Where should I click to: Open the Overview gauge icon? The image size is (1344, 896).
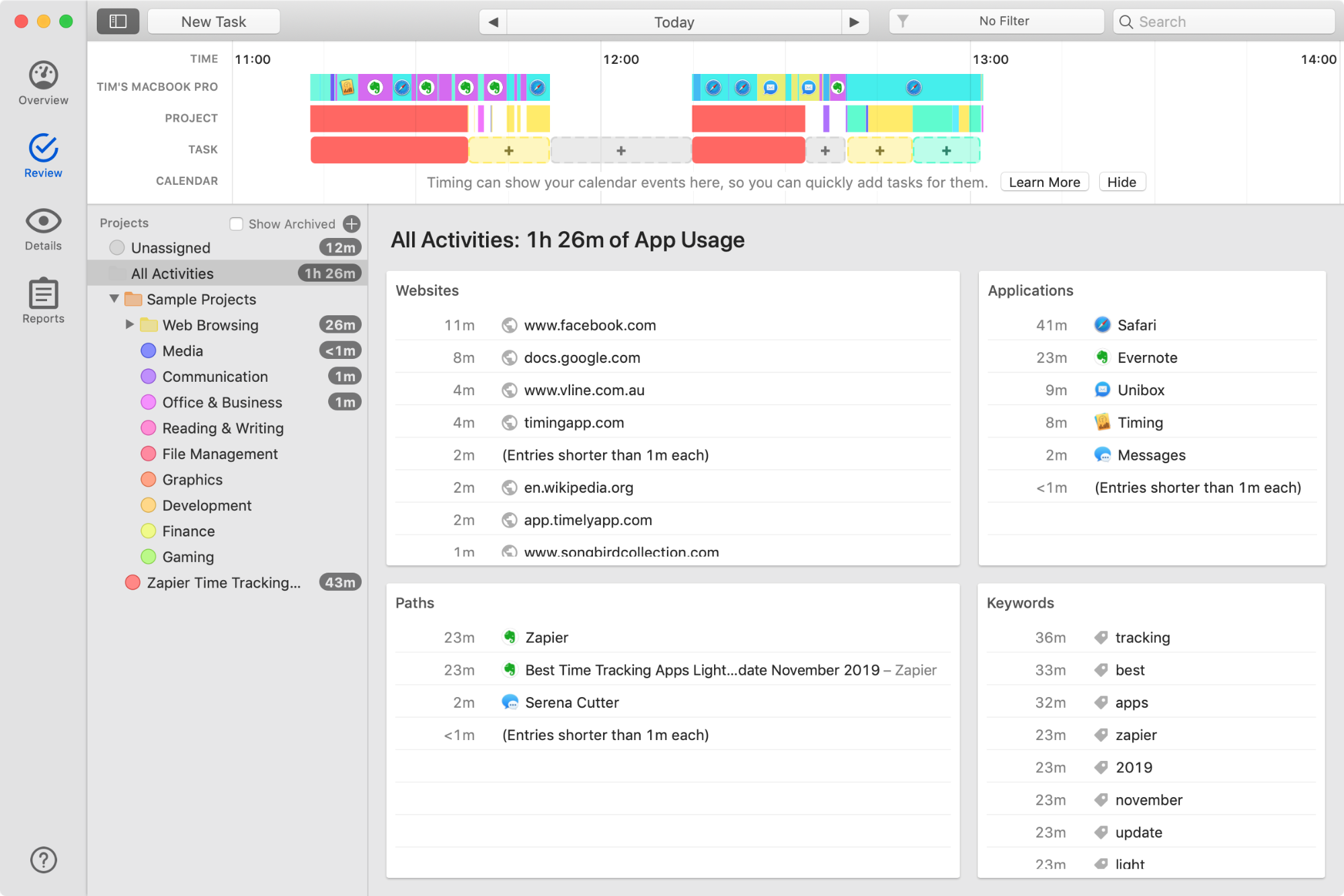(43, 75)
